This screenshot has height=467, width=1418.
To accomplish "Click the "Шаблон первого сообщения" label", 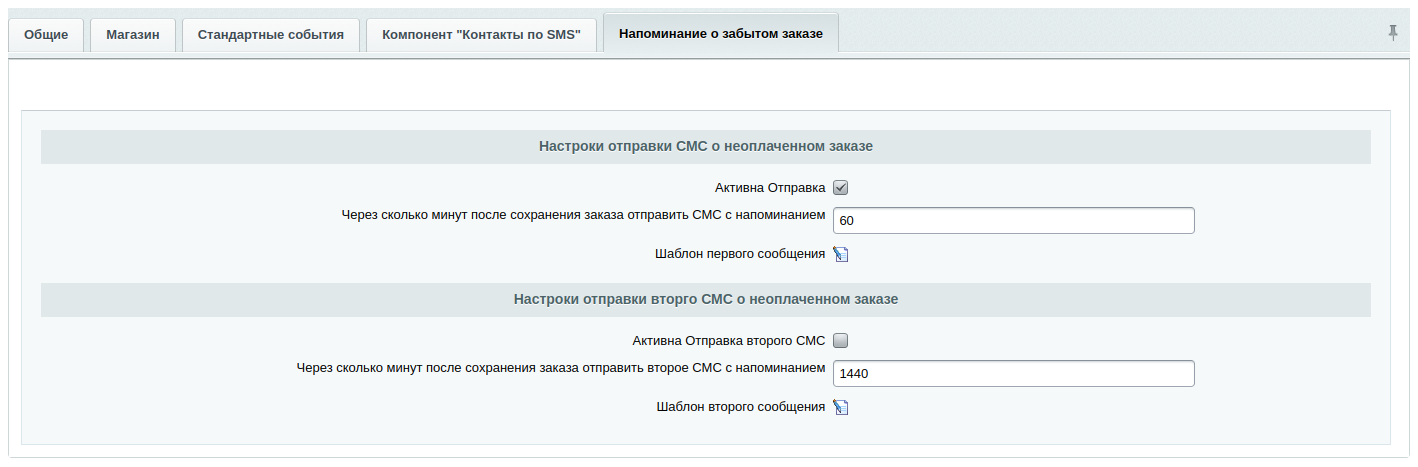I will point(739,254).
